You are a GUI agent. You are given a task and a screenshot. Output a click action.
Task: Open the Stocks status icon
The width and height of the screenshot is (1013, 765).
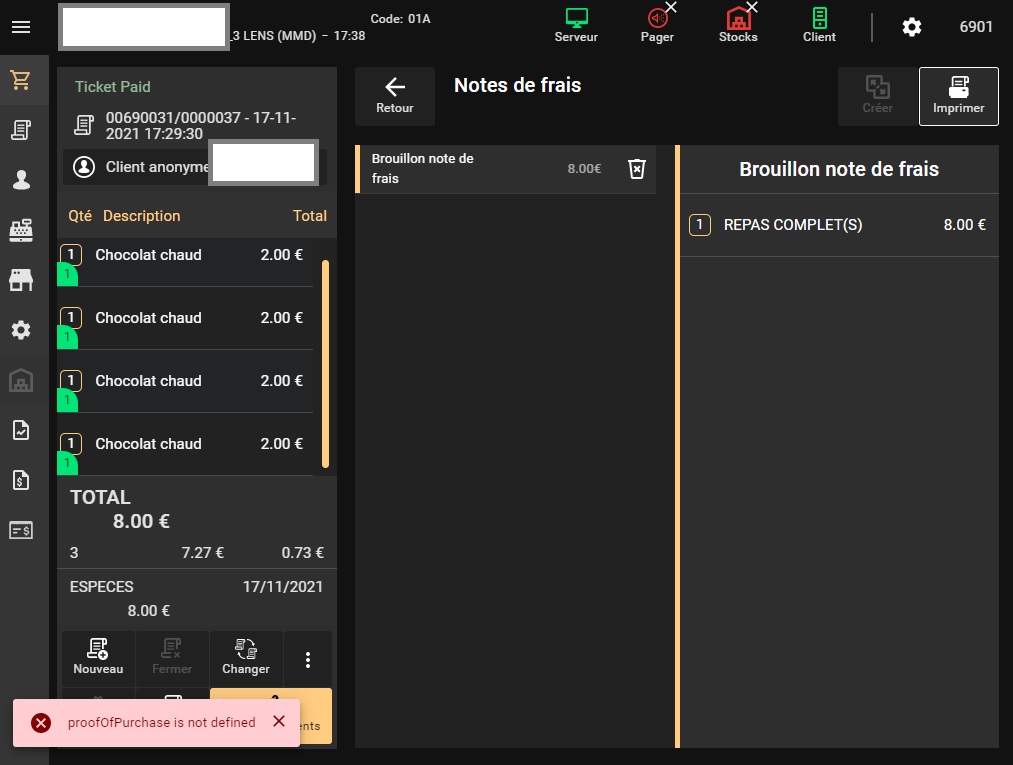pos(738,25)
